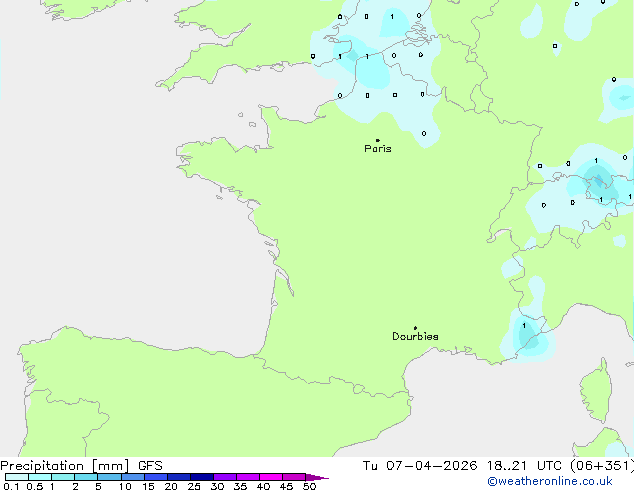
Task: Pick the palest legend swatch above 0.1
Action: click(x=17, y=477)
